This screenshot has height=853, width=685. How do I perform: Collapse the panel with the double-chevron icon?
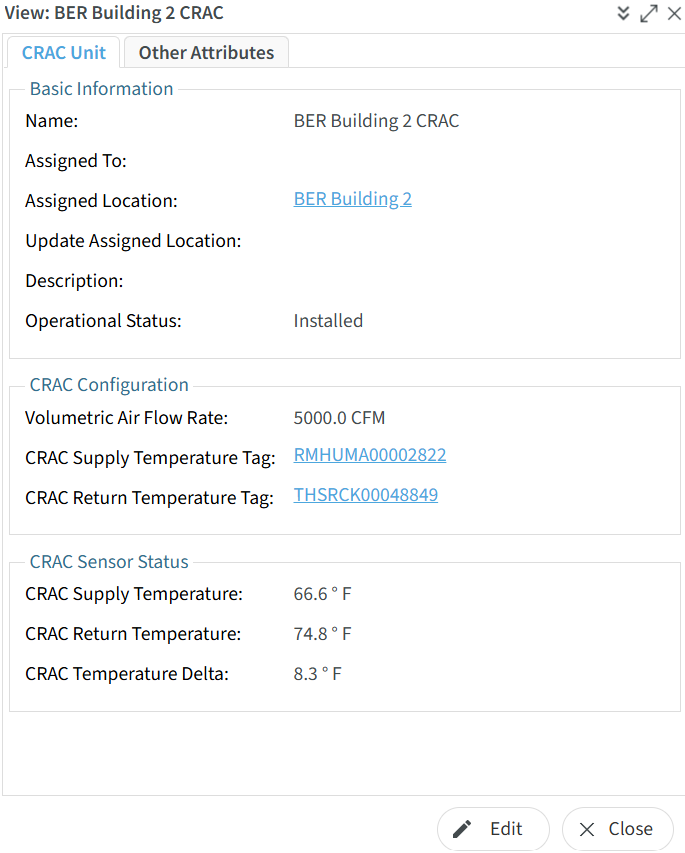coord(623,13)
